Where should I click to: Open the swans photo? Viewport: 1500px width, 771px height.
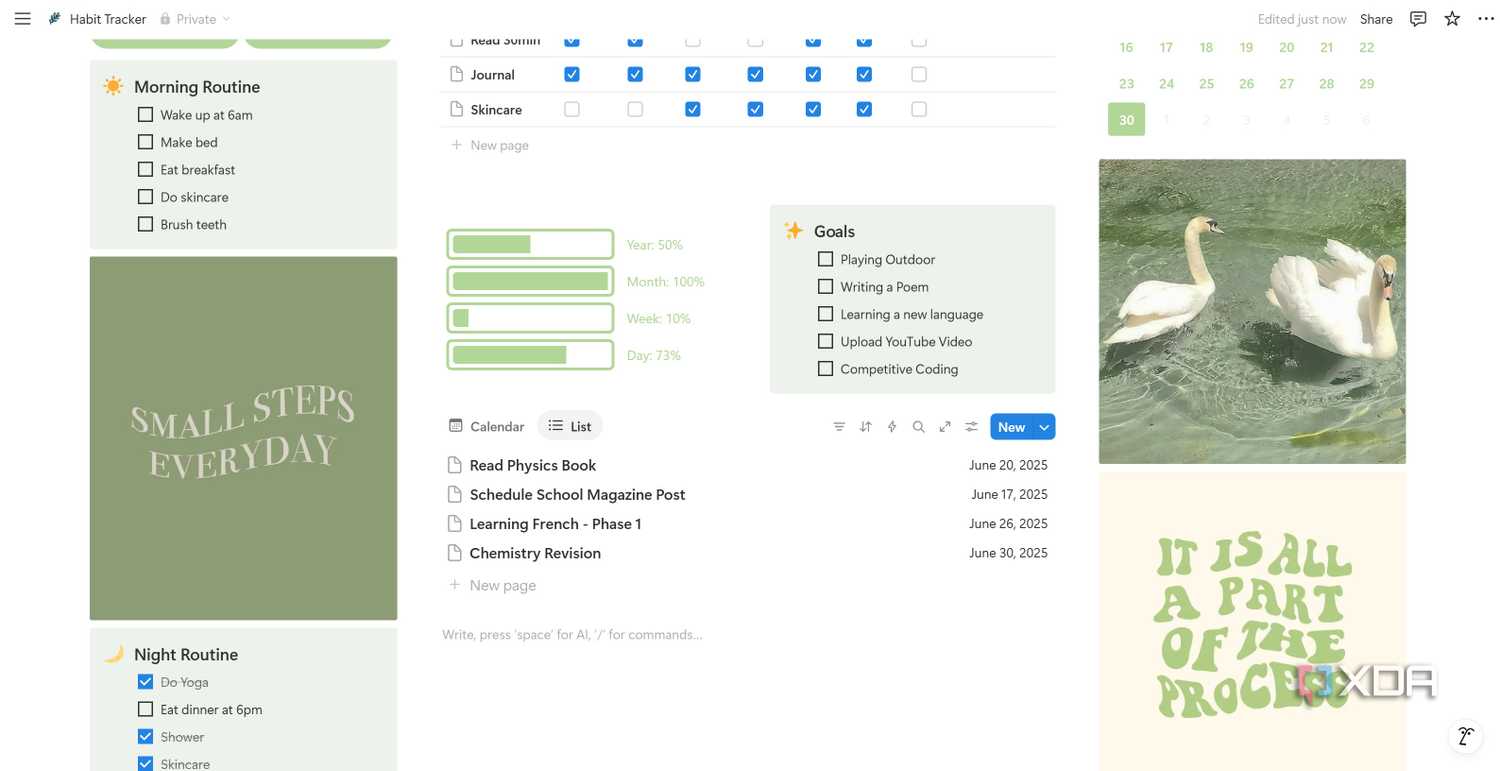(x=1252, y=311)
